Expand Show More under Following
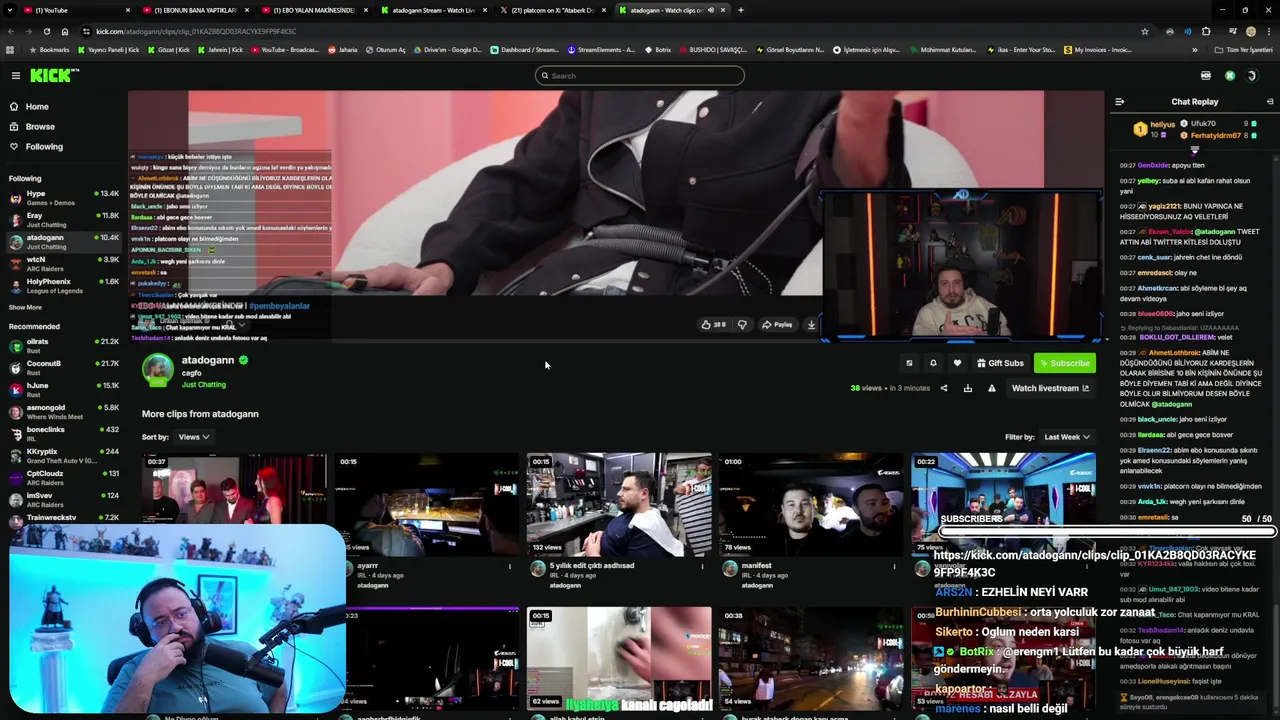 click(x=25, y=308)
